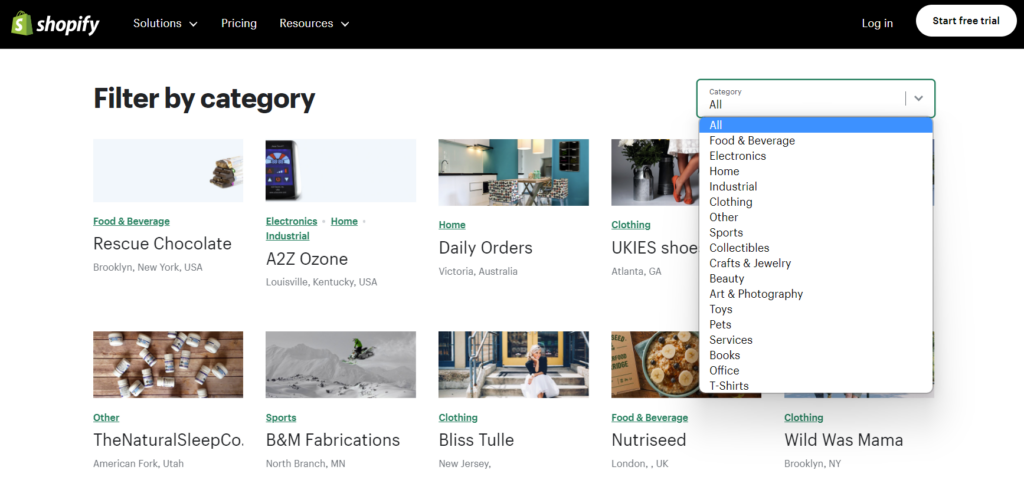Open the Daily Orders store title
The height and width of the screenshot is (480, 1024).
pyautogui.click(x=485, y=248)
